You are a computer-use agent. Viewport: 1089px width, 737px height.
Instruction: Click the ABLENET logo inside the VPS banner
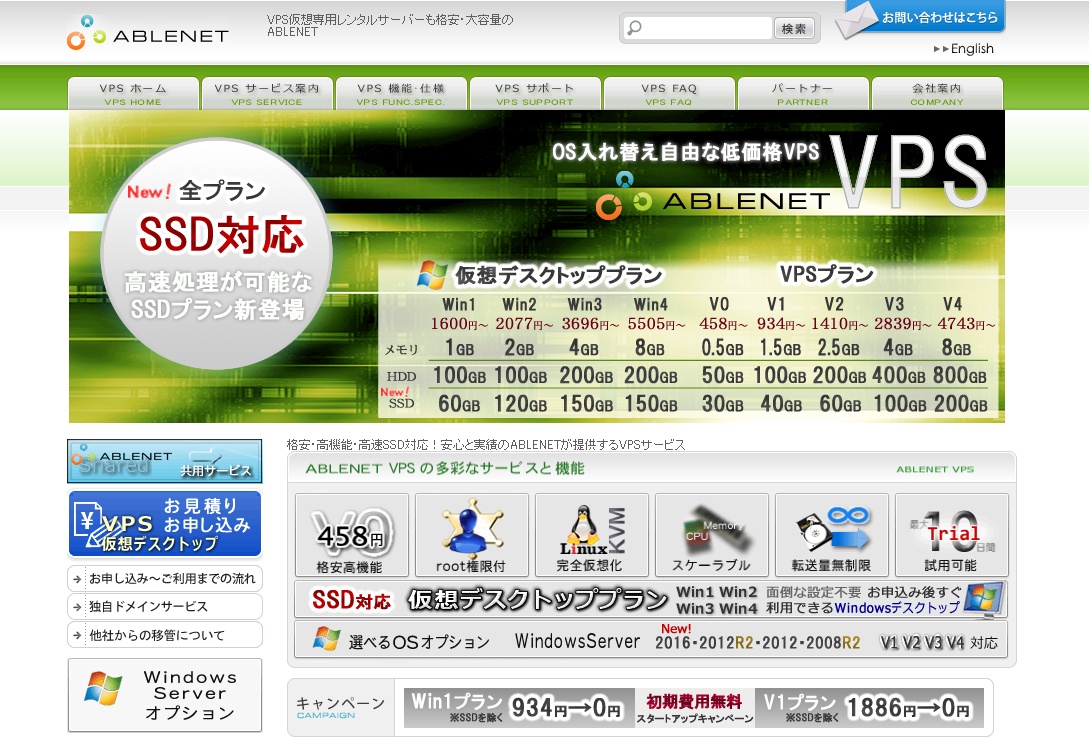tap(713, 197)
